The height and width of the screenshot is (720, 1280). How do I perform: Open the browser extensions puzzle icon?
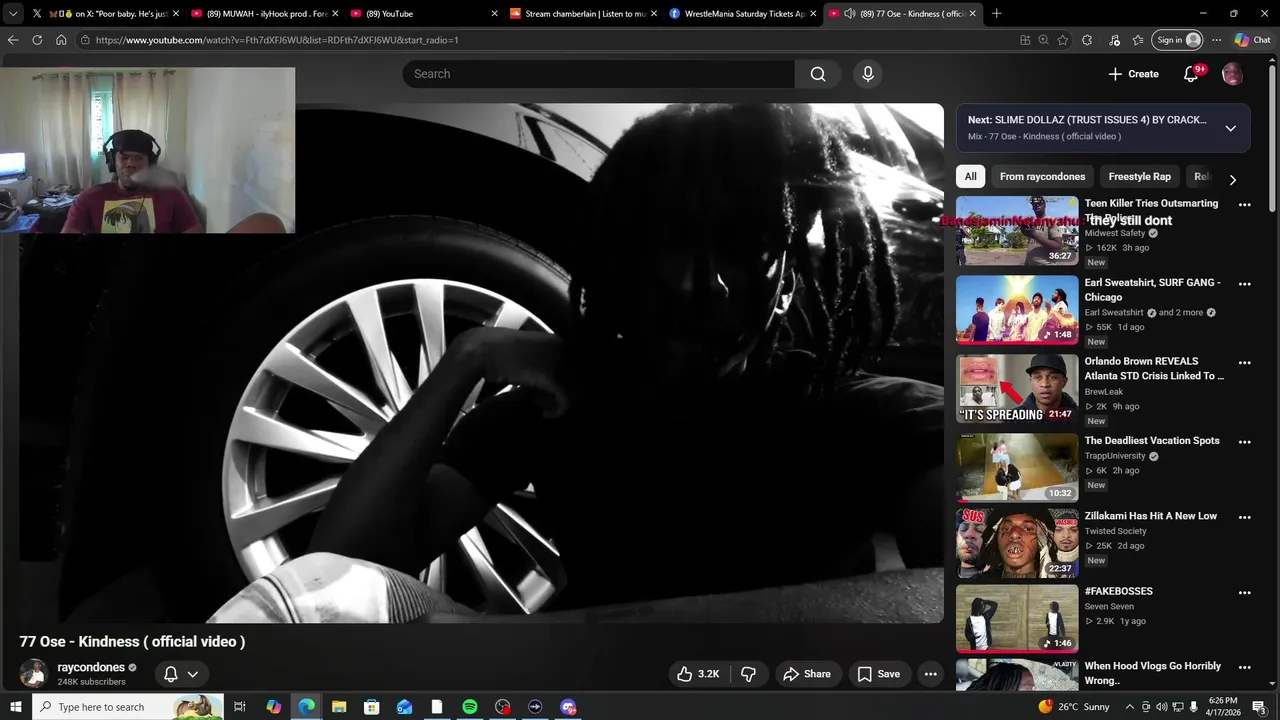click(1087, 40)
